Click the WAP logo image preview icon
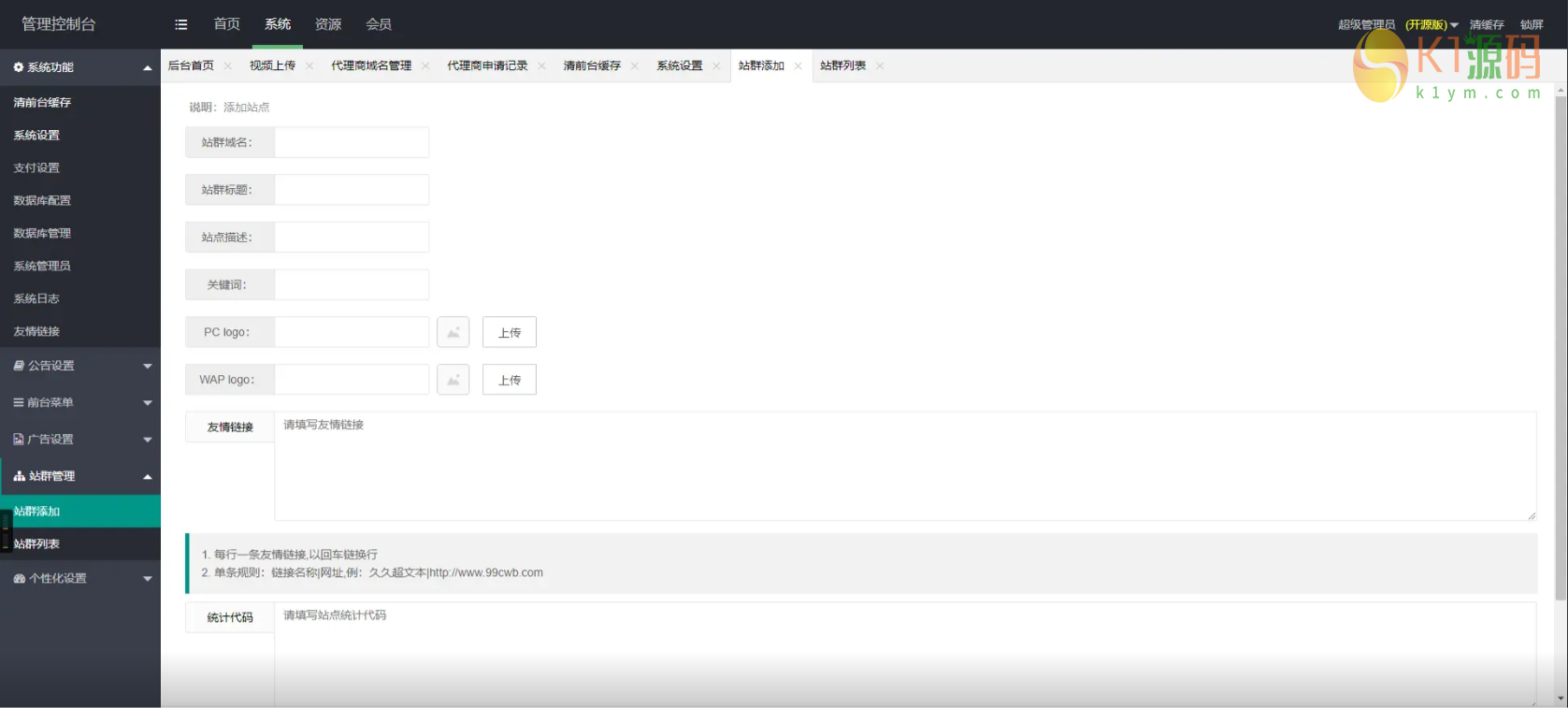This screenshot has width=1568, height=708. pos(453,380)
